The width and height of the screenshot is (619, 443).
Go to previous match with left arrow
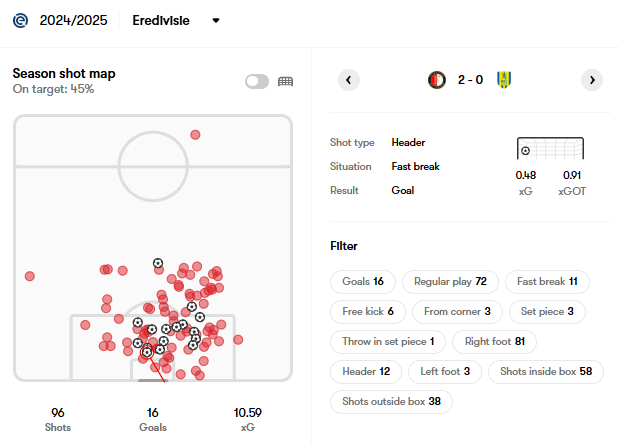point(348,80)
